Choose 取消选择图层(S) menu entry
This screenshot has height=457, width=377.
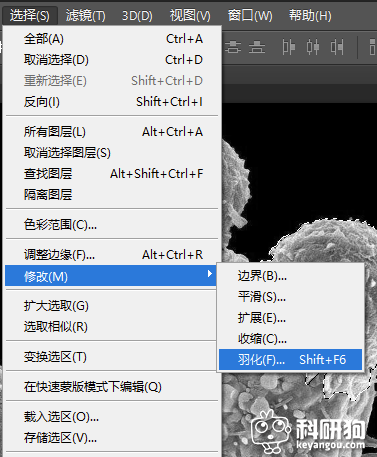[113, 153]
